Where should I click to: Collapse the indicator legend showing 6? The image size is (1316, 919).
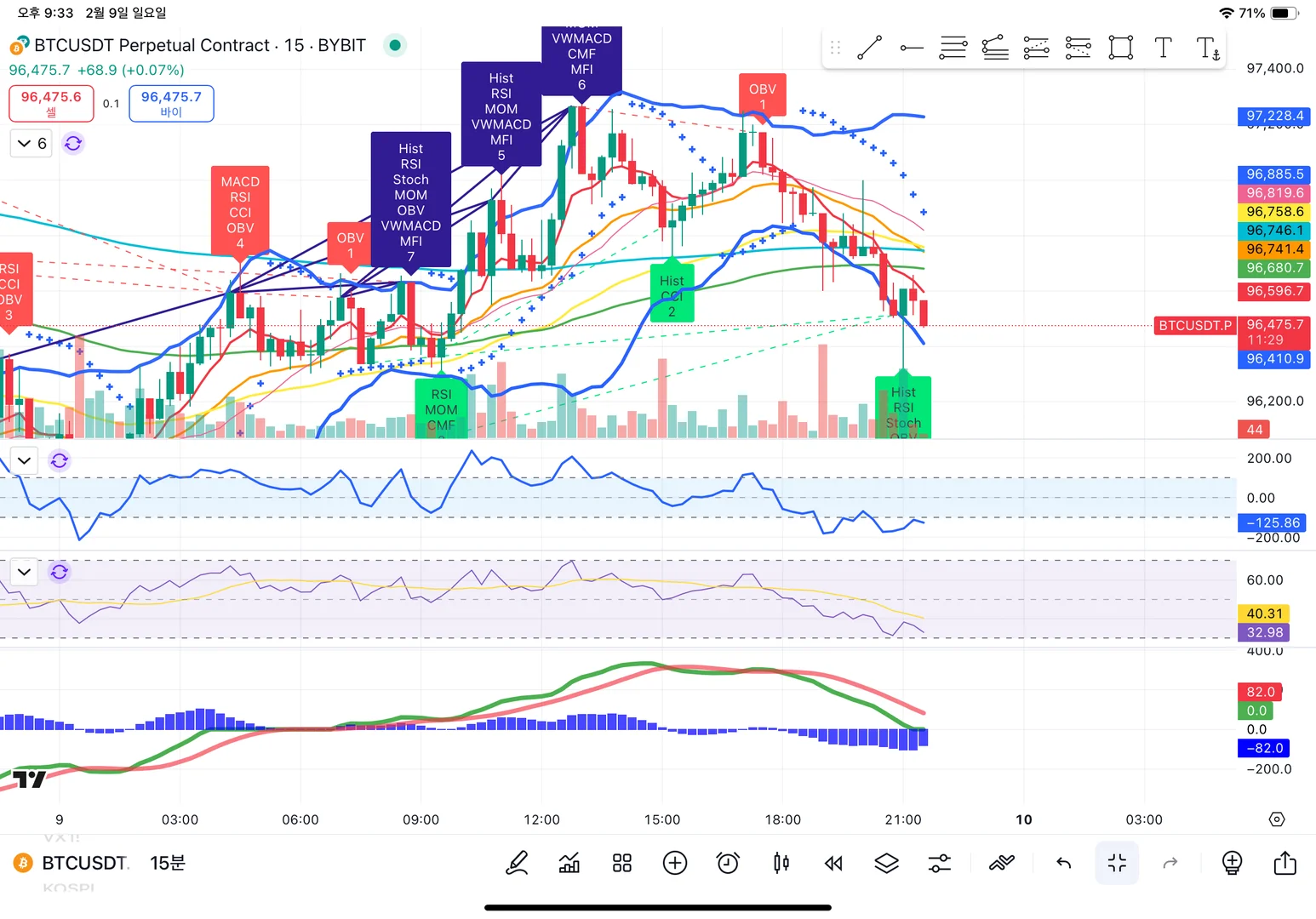(31, 143)
